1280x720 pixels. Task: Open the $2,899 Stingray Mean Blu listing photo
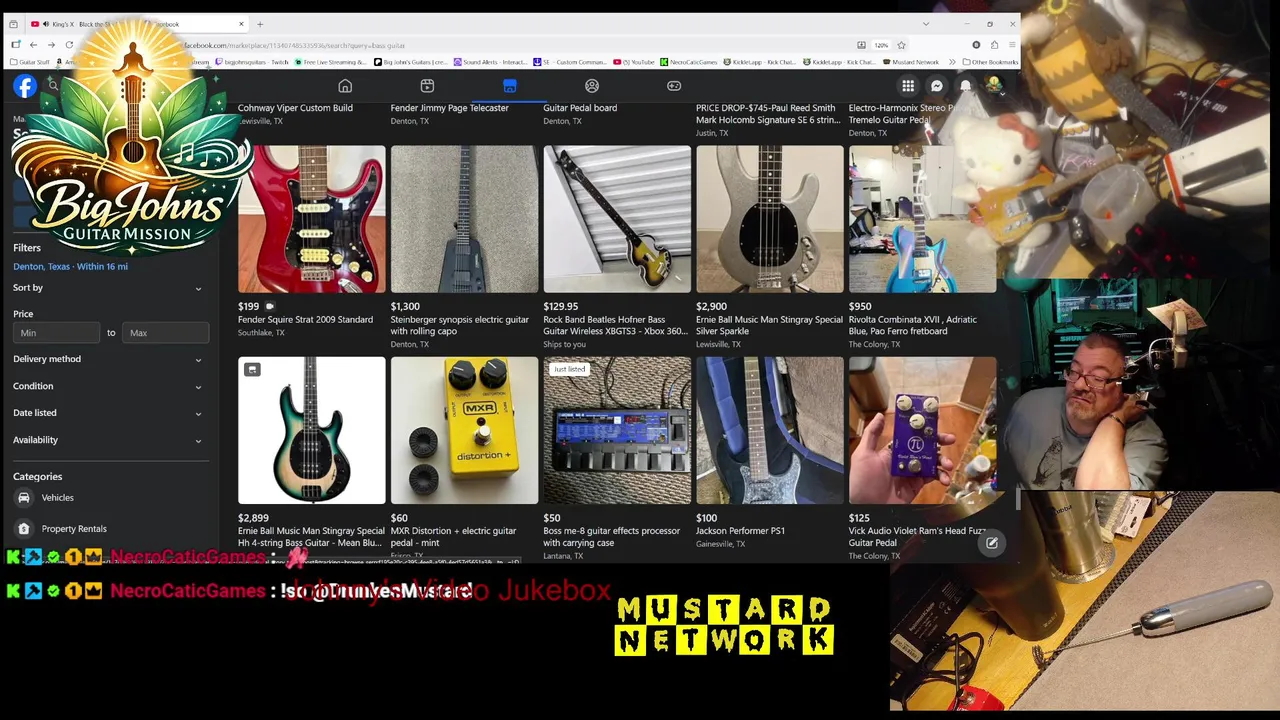(312, 430)
